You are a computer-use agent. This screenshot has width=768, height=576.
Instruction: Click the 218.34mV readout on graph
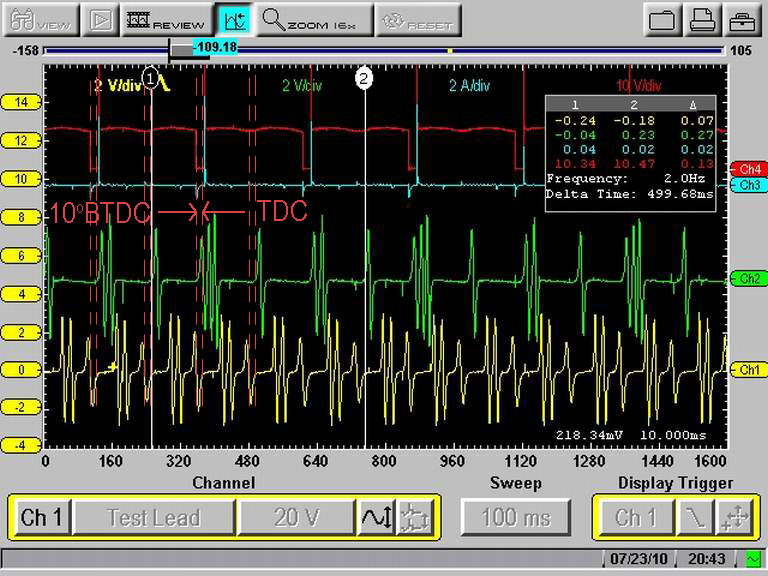coord(589,435)
